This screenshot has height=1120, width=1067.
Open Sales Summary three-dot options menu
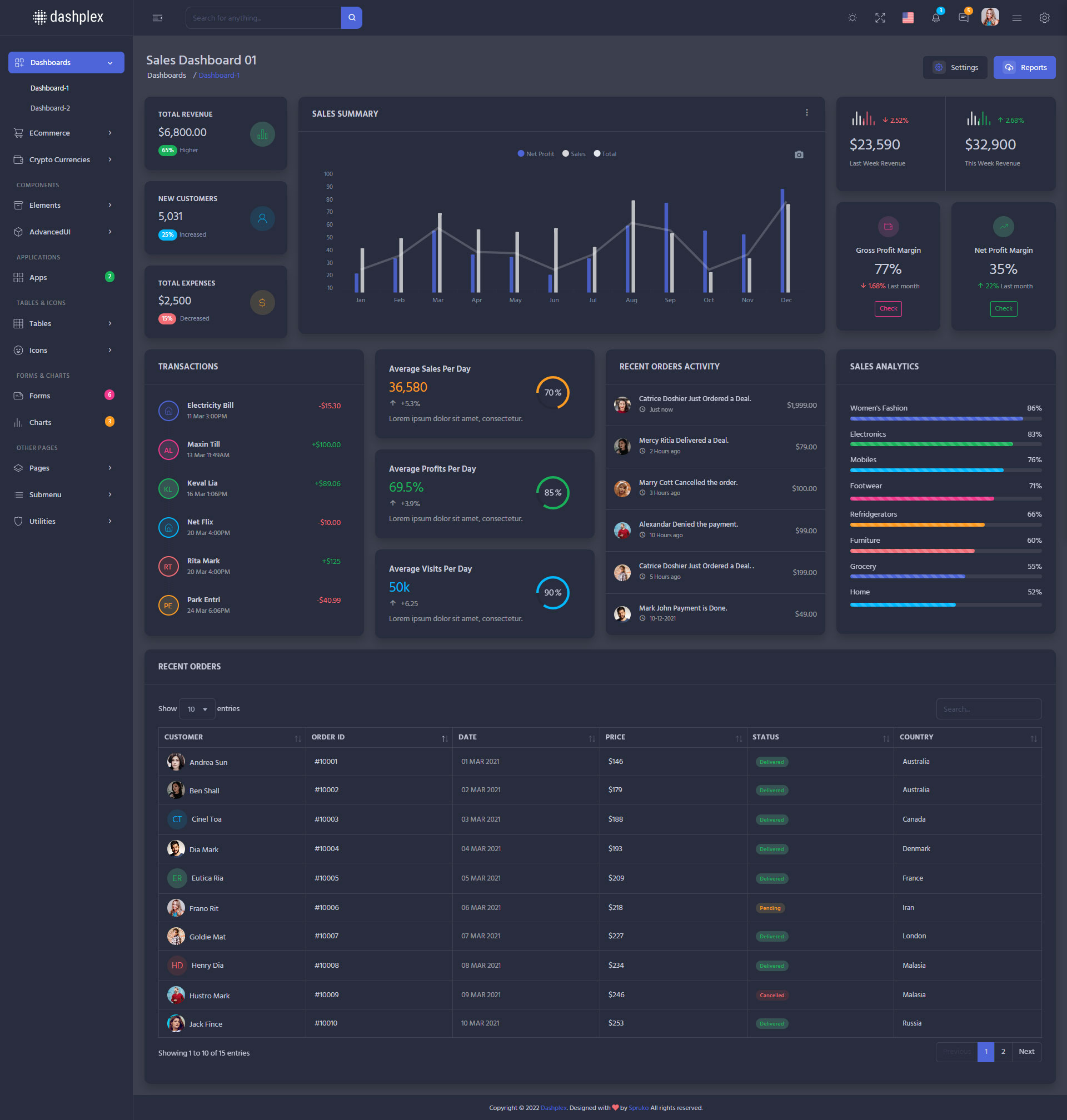point(806,113)
